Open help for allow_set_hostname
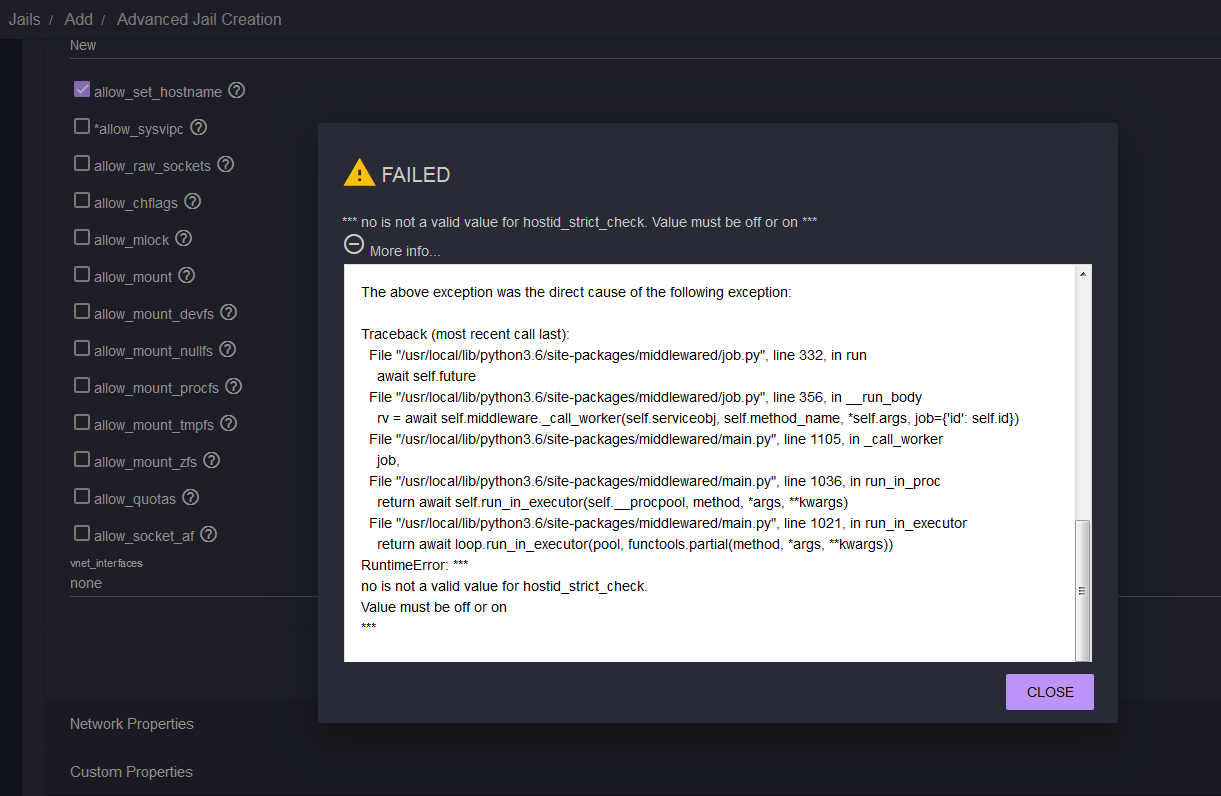The width and height of the screenshot is (1221, 796). point(236,90)
